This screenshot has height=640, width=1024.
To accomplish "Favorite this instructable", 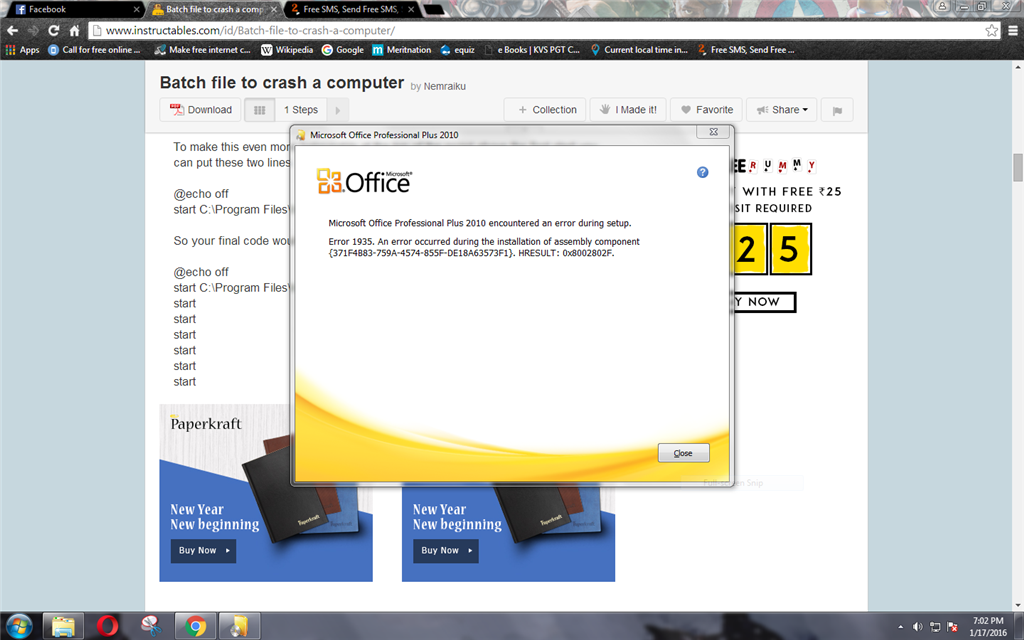I will 706,110.
